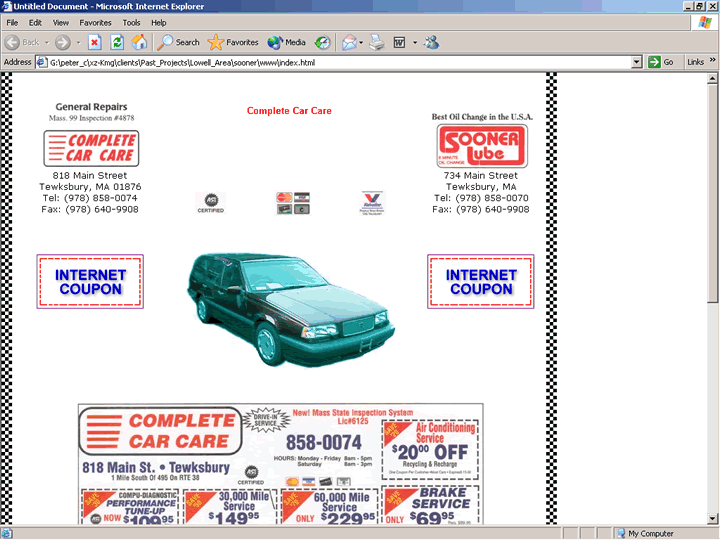This screenshot has width=720, height=540.
Task: Expand the Links toolbar chevron
Action: pyautogui.click(x=713, y=60)
